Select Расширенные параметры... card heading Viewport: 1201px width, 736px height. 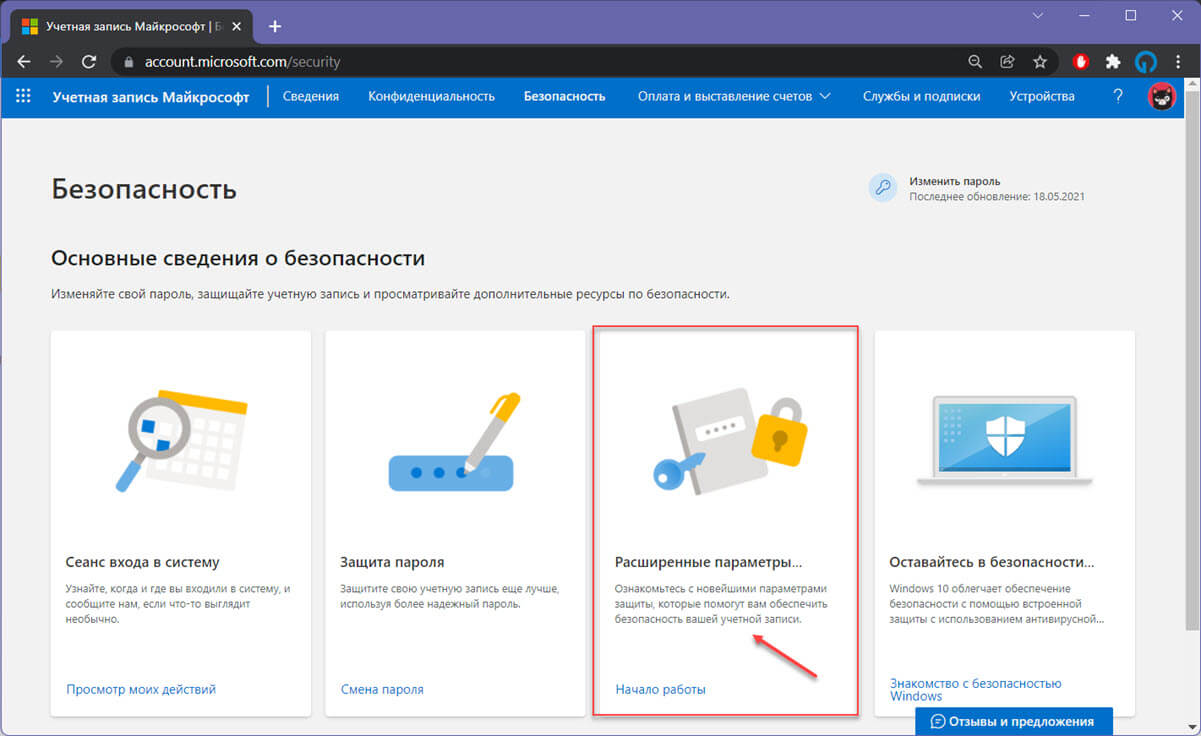point(709,562)
